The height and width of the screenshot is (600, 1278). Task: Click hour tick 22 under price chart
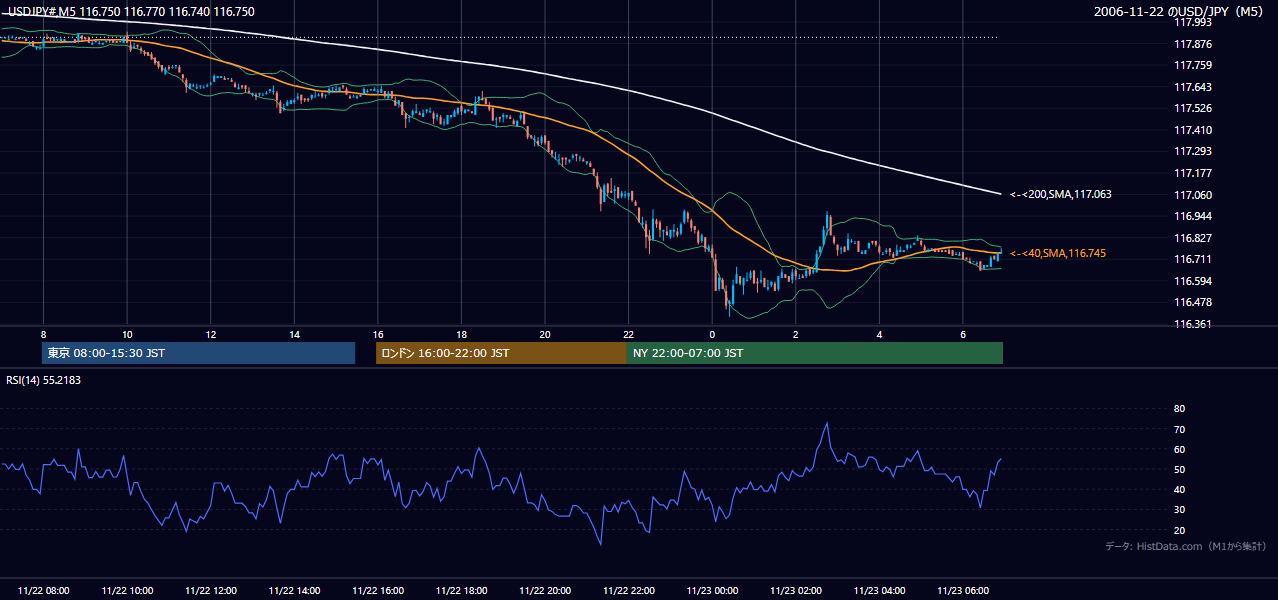coord(629,334)
